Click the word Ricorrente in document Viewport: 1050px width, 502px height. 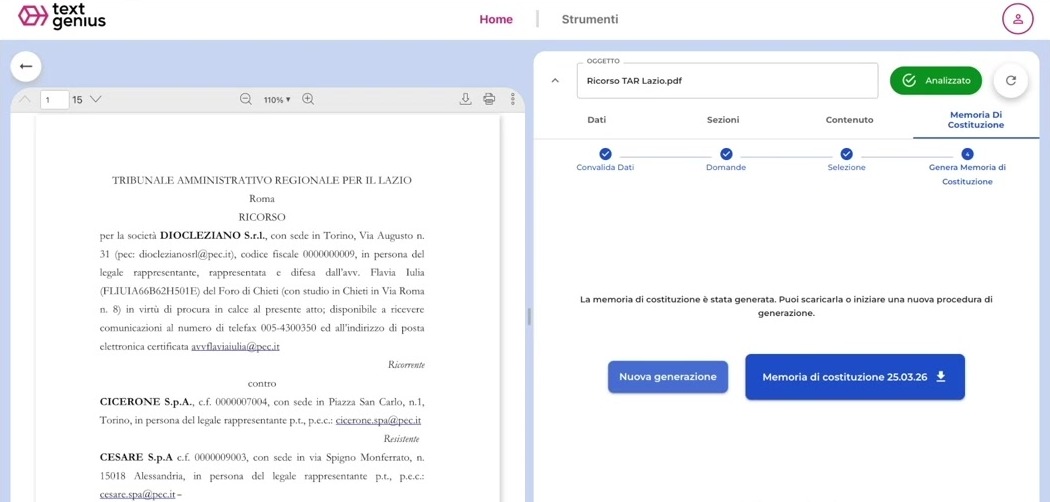coord(406,365)
